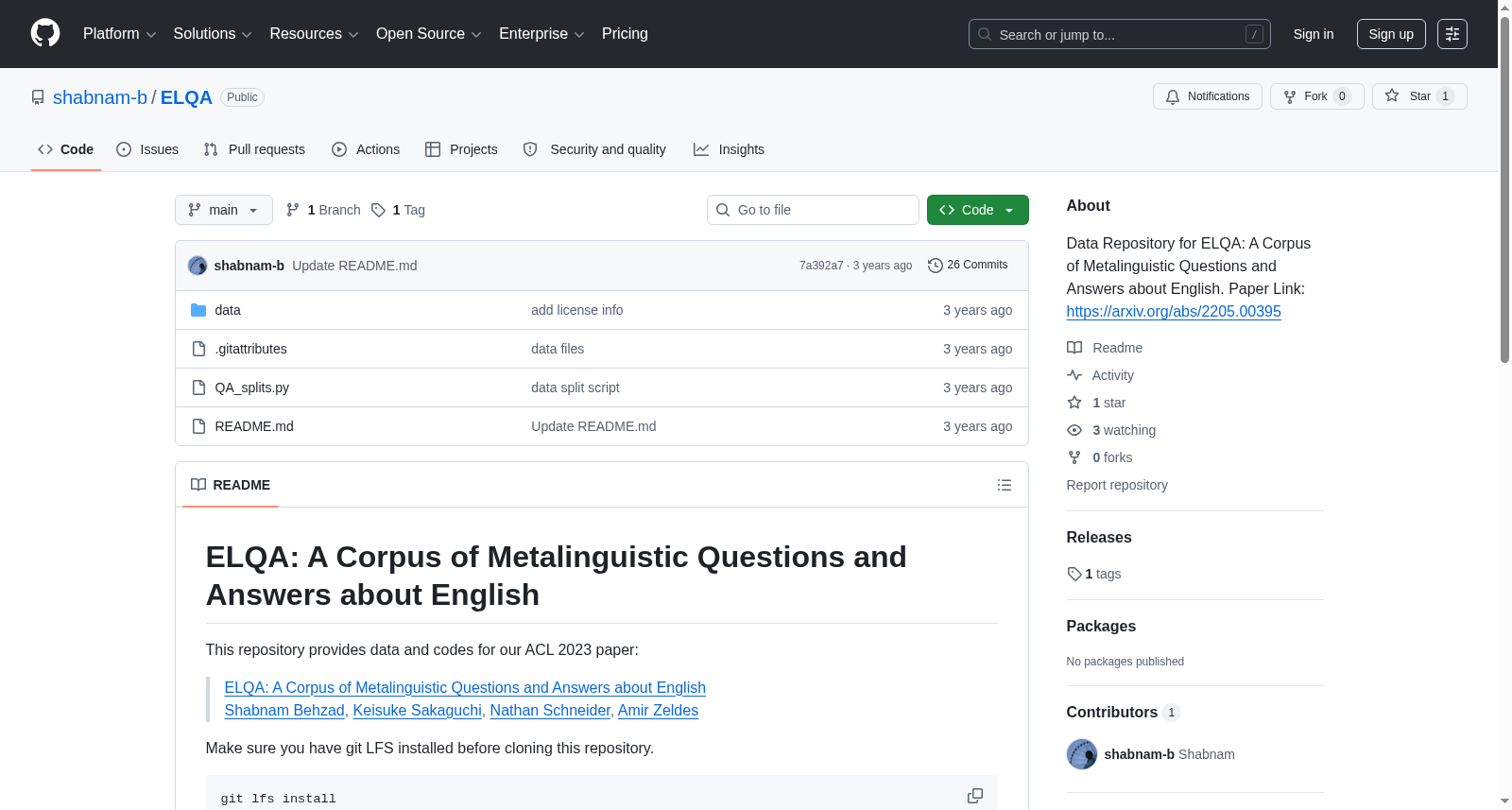1512x810 pixels.
Task: Open the Releases heading link
Action: click(1099, 537)
